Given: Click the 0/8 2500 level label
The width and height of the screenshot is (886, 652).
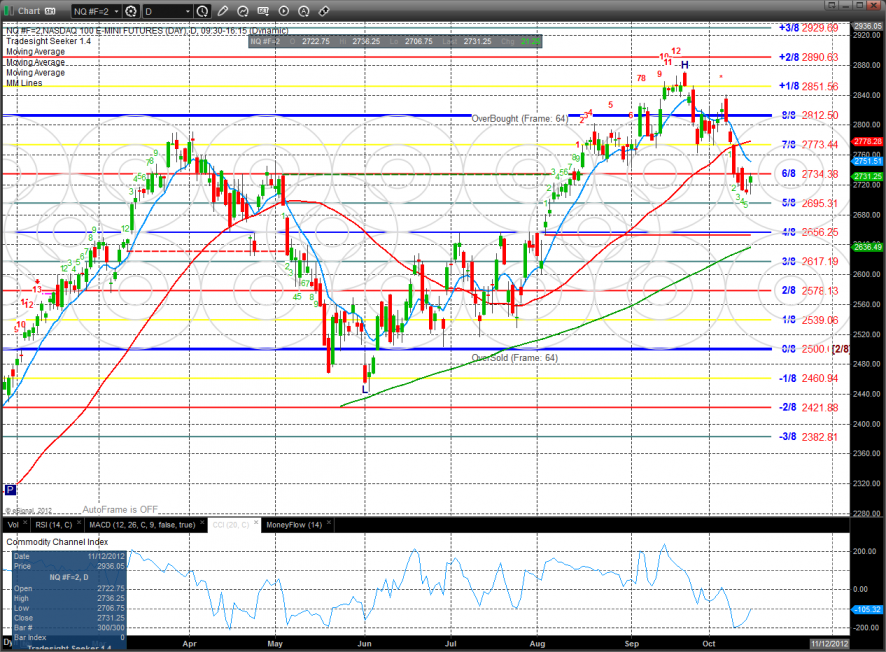Looking at the screenshot, I should click(805, 349).
